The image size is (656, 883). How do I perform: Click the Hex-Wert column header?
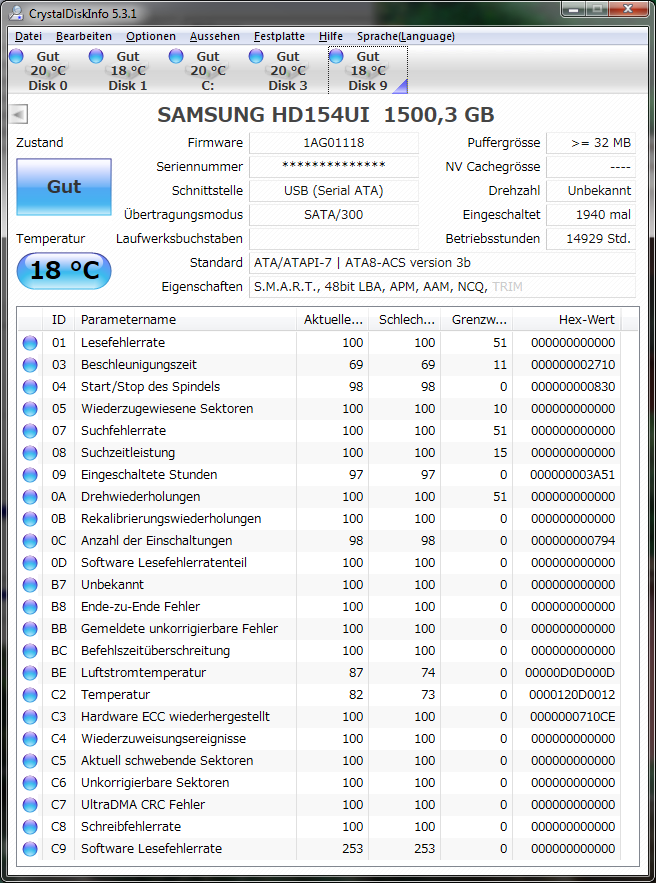pos(567,320)
